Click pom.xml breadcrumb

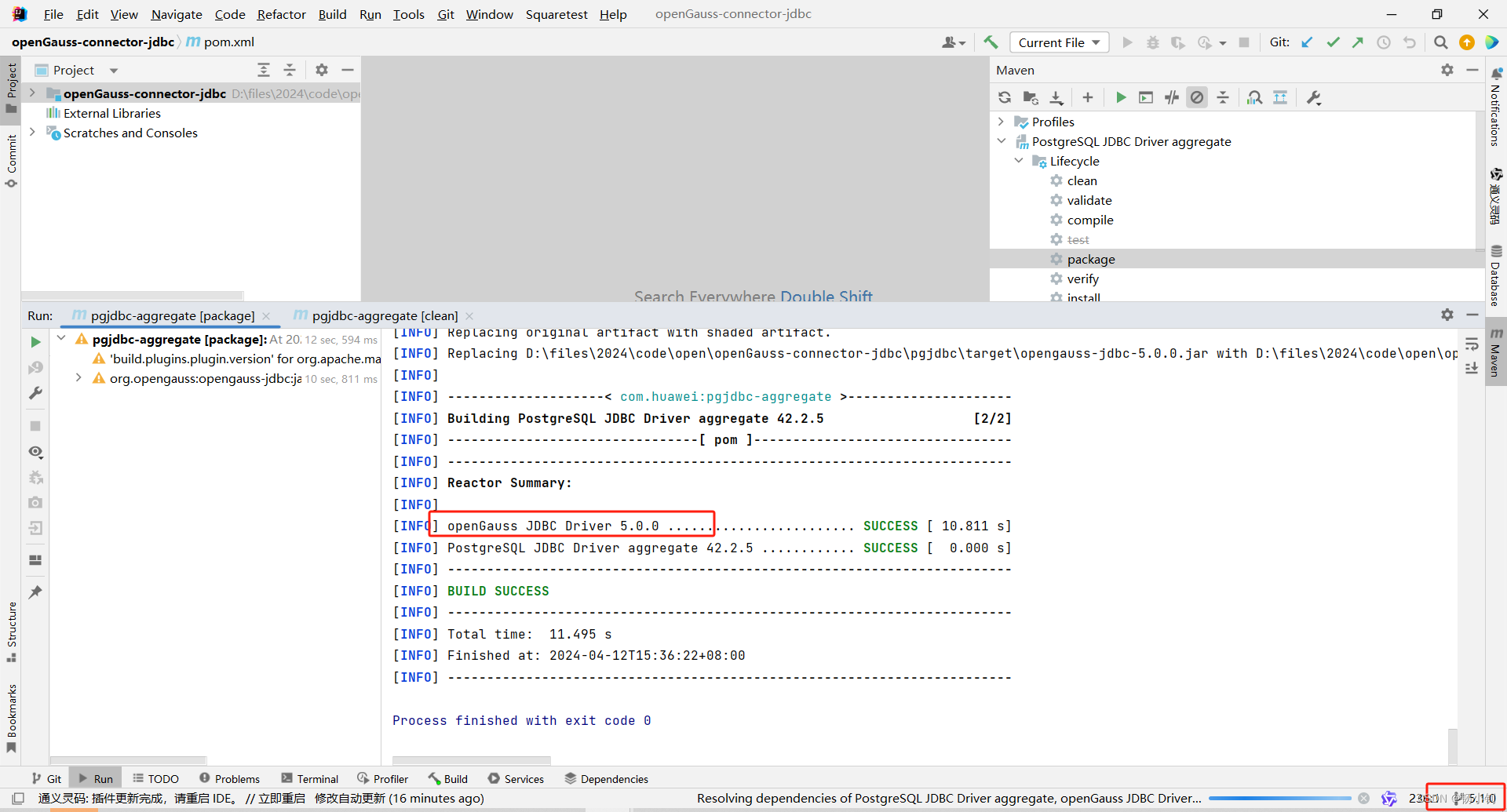221,42
